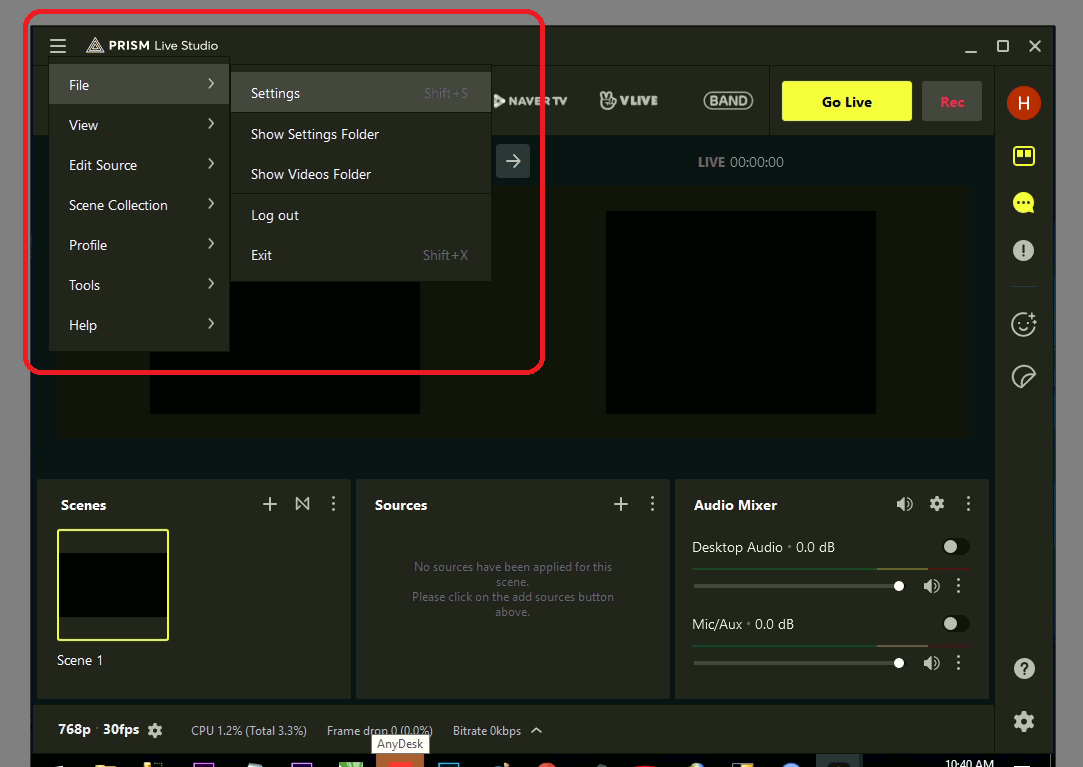Mute the Desktop Audio speaker icon

(x=931, y=585)
